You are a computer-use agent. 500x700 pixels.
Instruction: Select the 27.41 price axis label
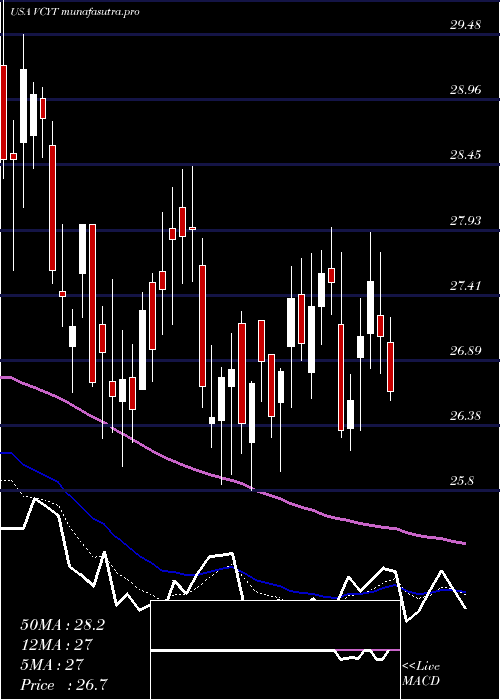465,286
